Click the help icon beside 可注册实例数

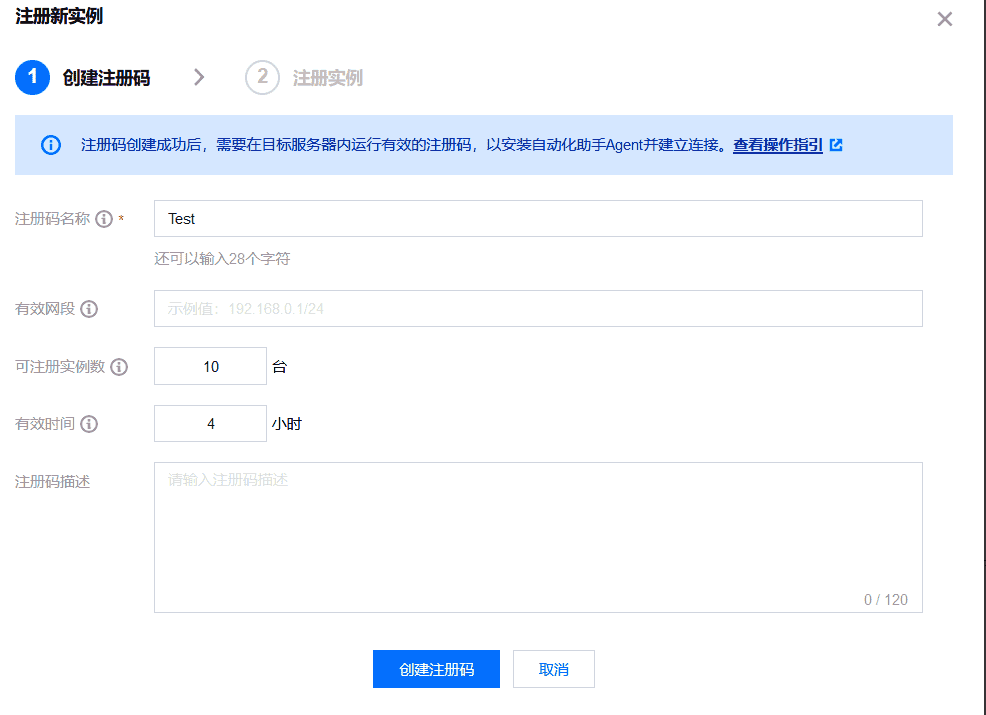point(120,366)
